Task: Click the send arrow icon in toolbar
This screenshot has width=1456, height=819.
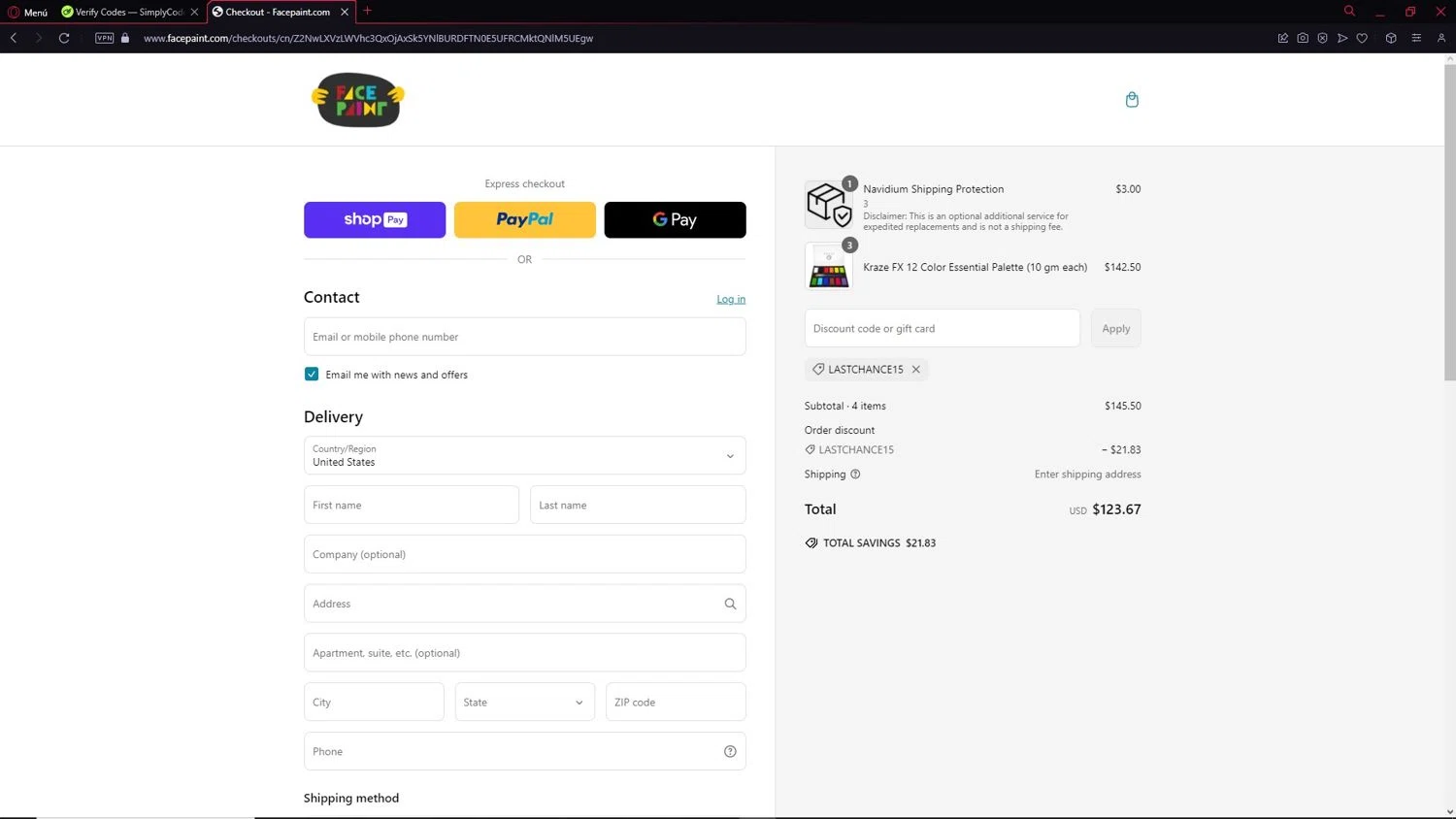Action: 1342,38
